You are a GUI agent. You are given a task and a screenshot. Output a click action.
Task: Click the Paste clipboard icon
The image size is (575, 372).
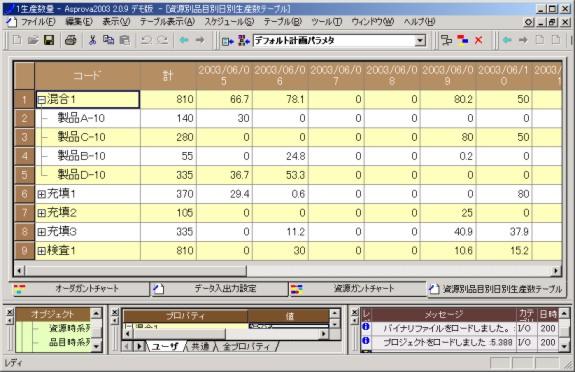pos(125,40)
